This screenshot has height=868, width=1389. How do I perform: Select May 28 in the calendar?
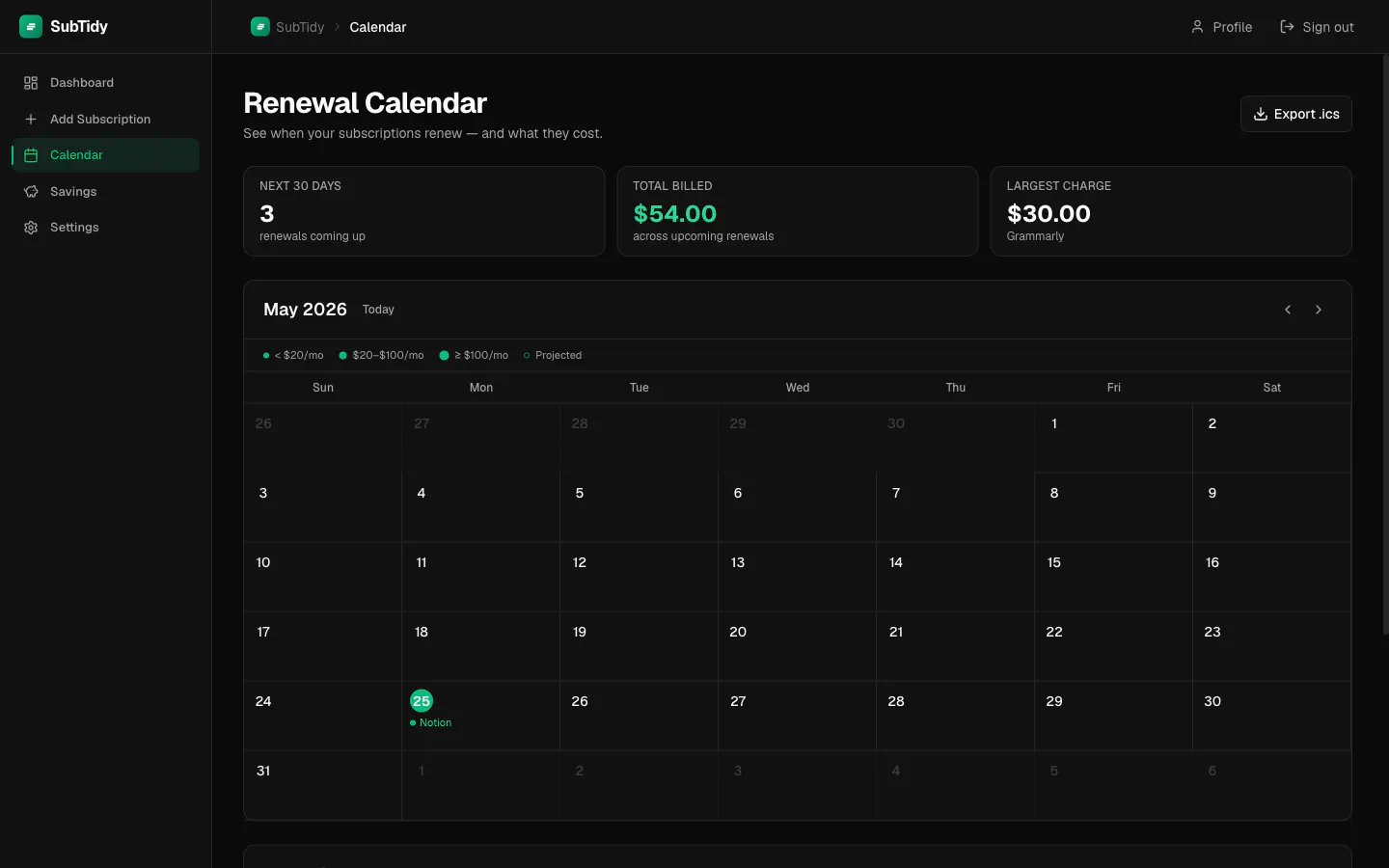pos(955,716)
